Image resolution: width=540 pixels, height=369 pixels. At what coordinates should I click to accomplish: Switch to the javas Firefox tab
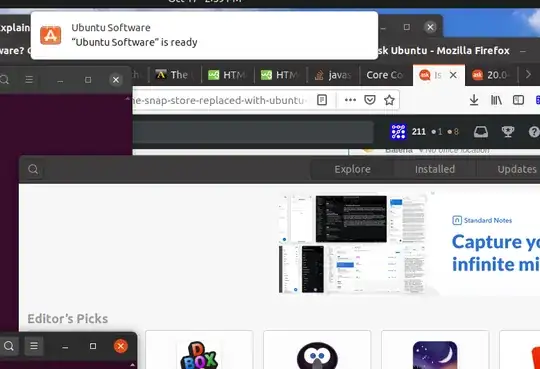click(333, 75)
